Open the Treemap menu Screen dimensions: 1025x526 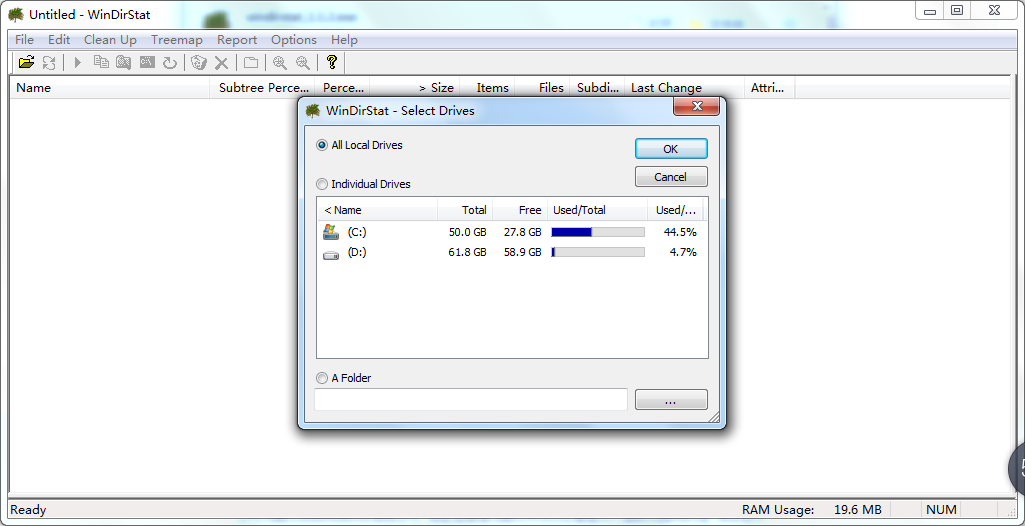(x=176, y=40)
